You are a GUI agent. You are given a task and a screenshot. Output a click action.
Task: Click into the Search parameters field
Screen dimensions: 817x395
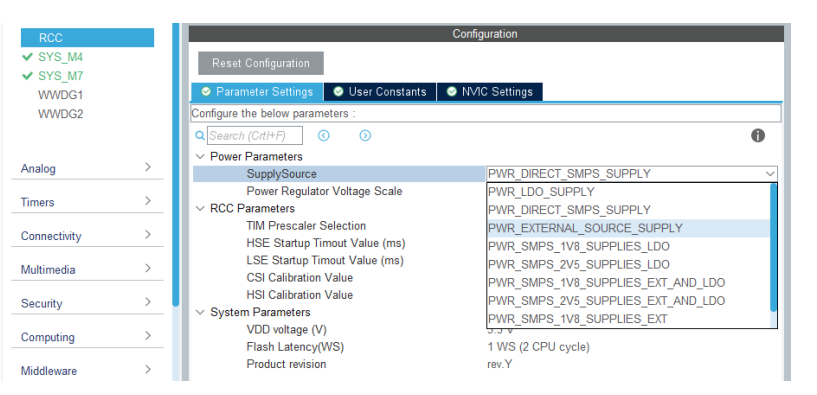(x=255, y=135)
